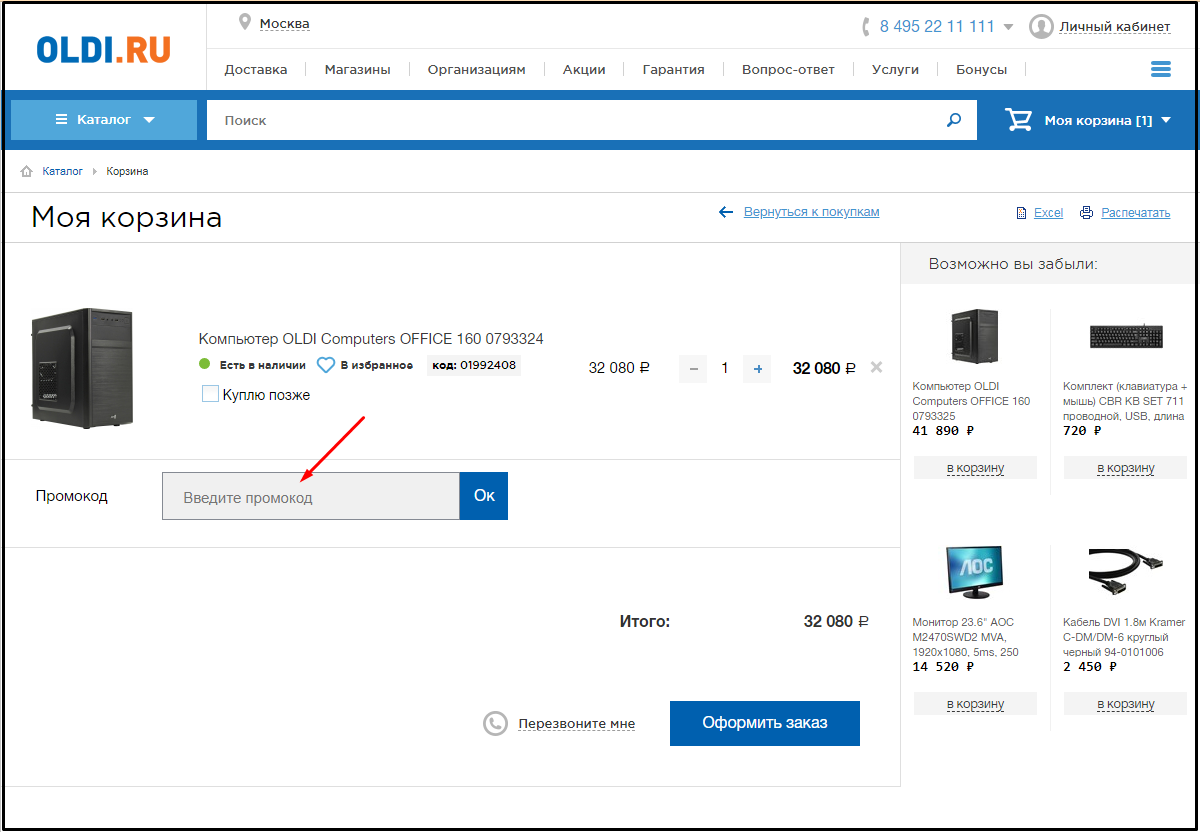Viewport: 1200px width, 832px height.
Task: Decrease quantity with the minus button
Action: click(x=693, y=369)
